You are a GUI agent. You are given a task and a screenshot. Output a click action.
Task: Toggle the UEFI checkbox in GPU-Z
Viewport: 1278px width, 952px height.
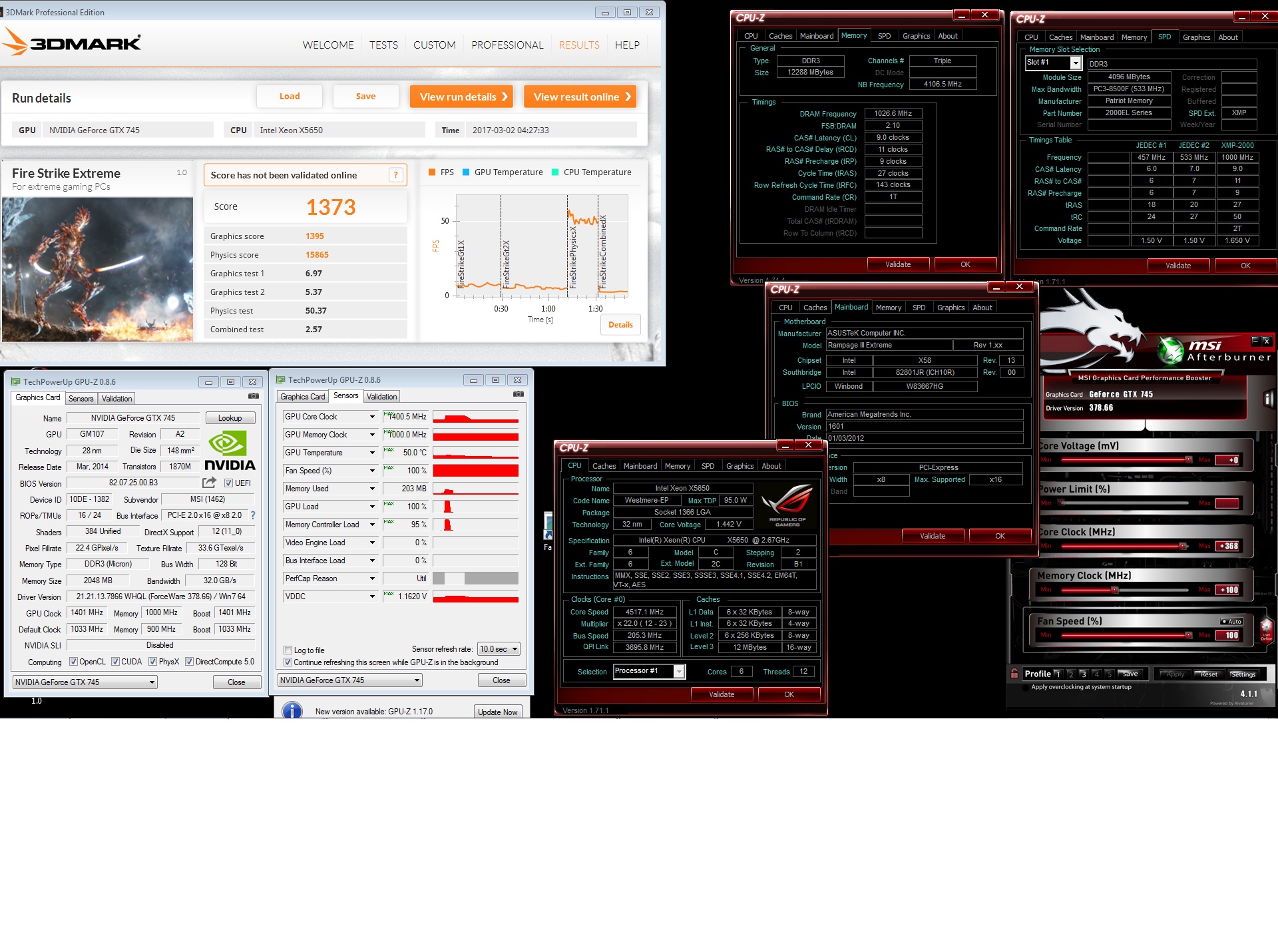pos(228,483)
